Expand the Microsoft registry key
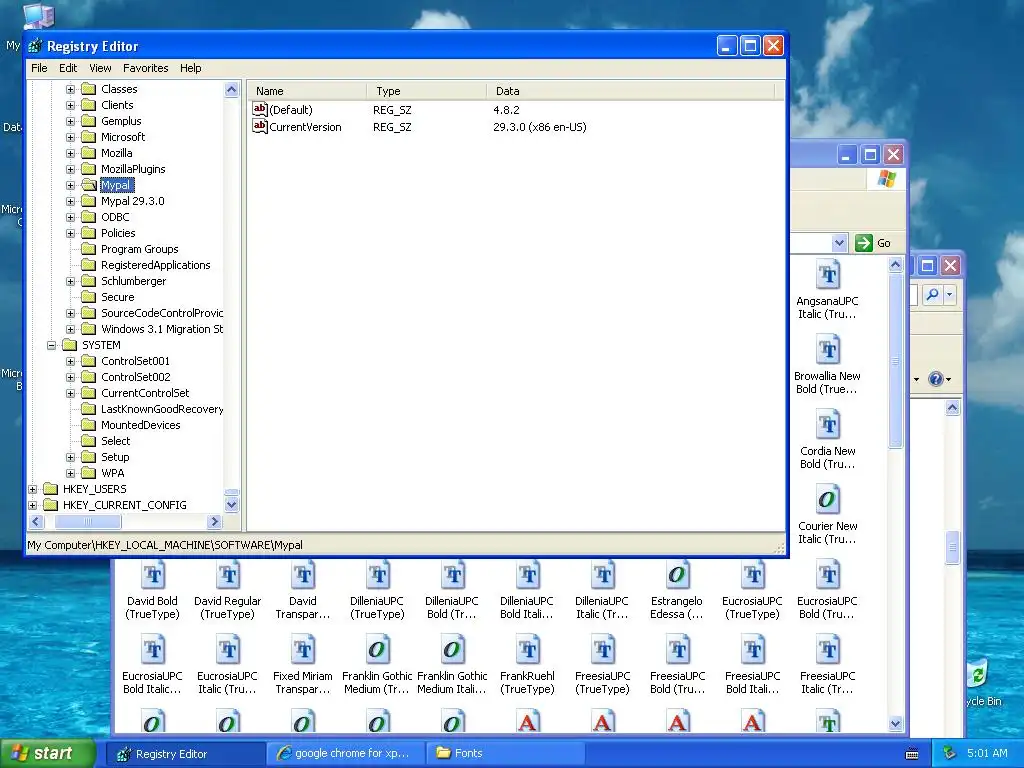This screenshot has width=1024, height=768. coord(71,137)
